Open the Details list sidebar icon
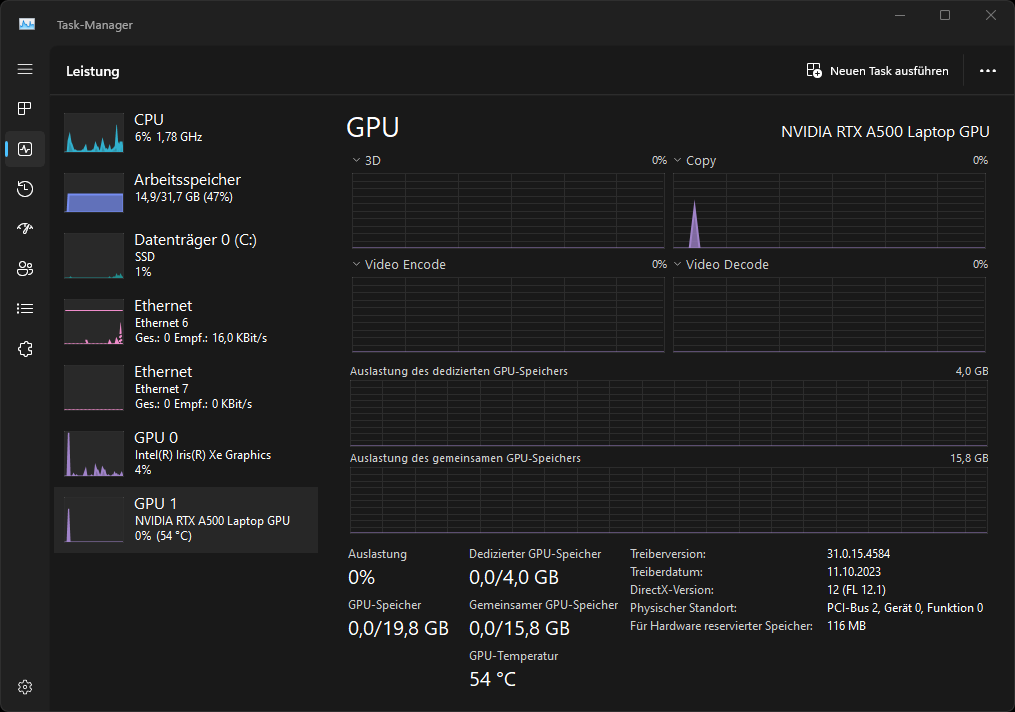The width and height of the screenshot is (1015, 712). coord(25,309)
